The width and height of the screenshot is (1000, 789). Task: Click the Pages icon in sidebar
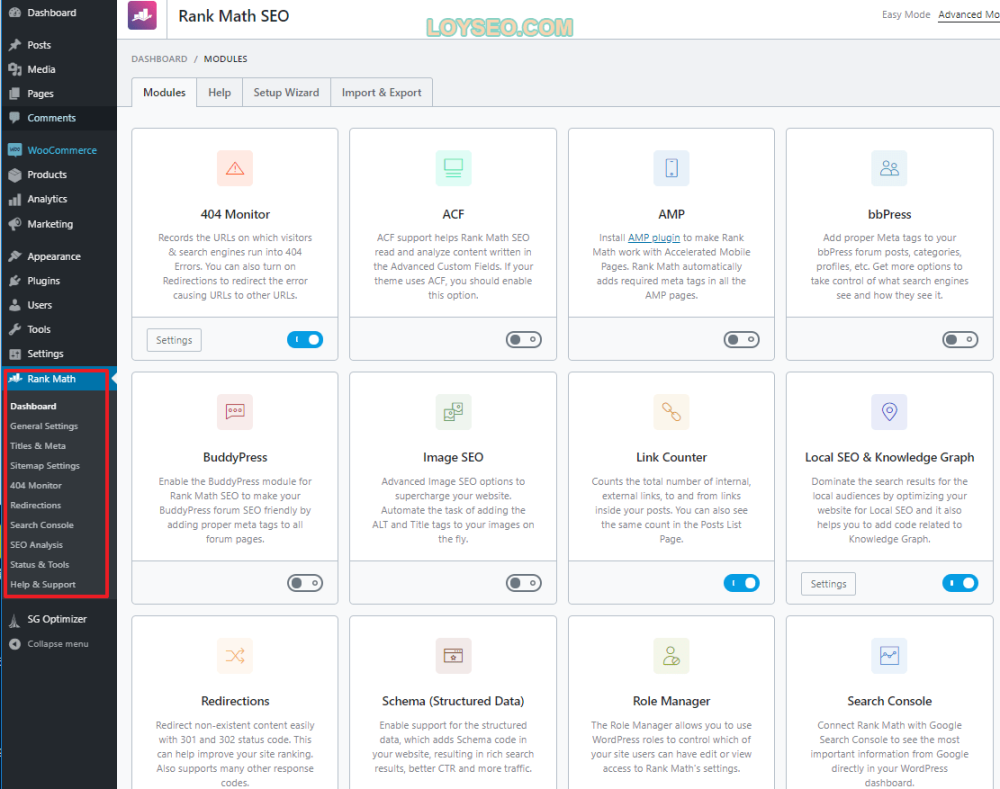[x=15, y=93]
